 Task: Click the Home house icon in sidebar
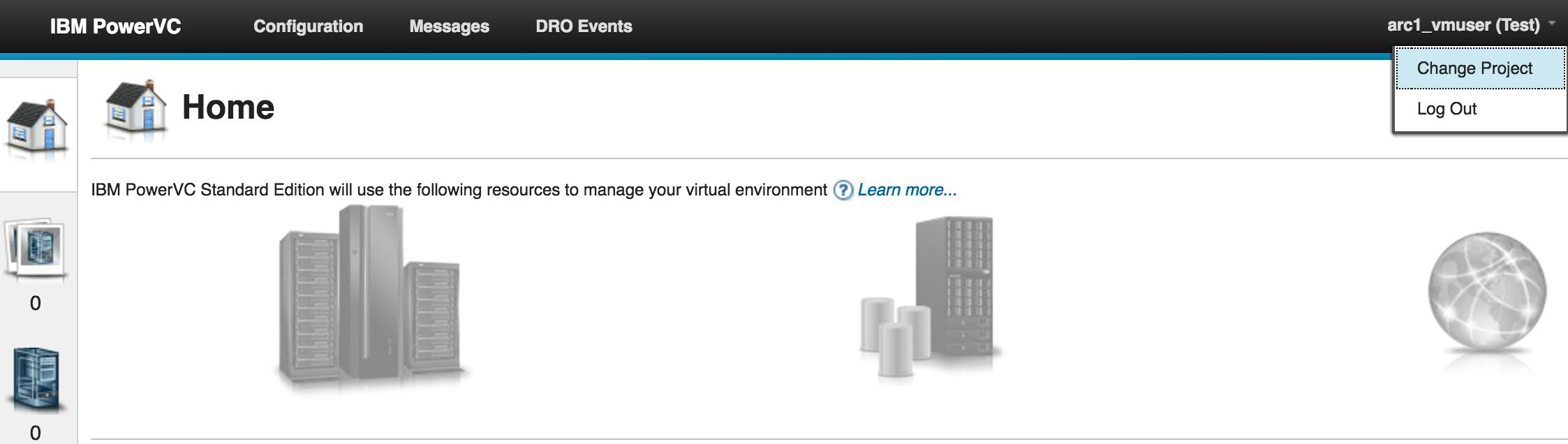pos(38,131)
